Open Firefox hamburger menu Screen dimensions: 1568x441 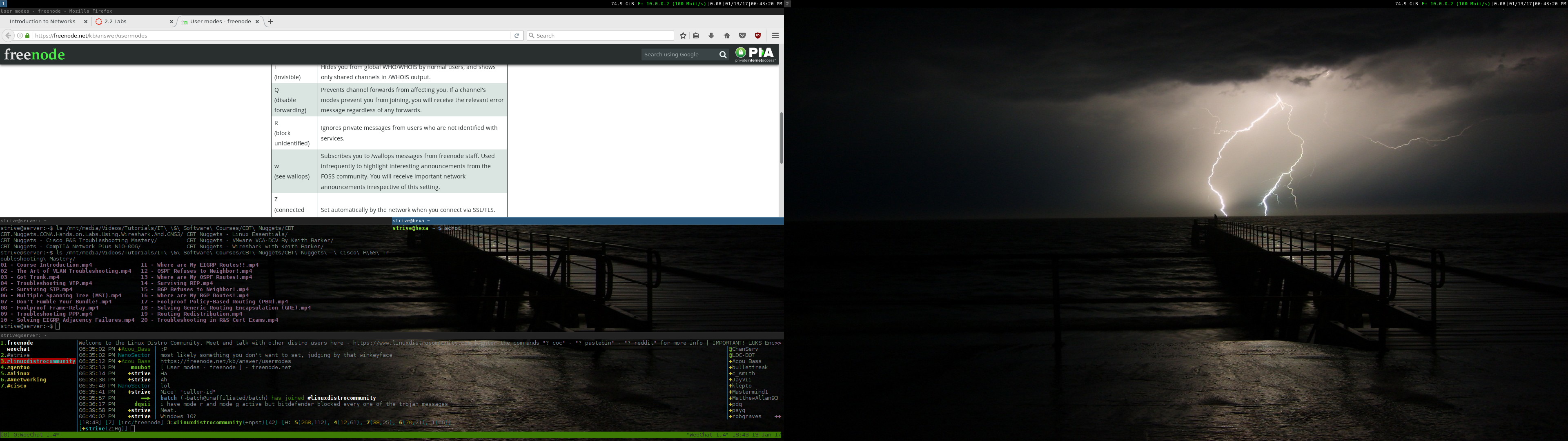coord(775,36)
